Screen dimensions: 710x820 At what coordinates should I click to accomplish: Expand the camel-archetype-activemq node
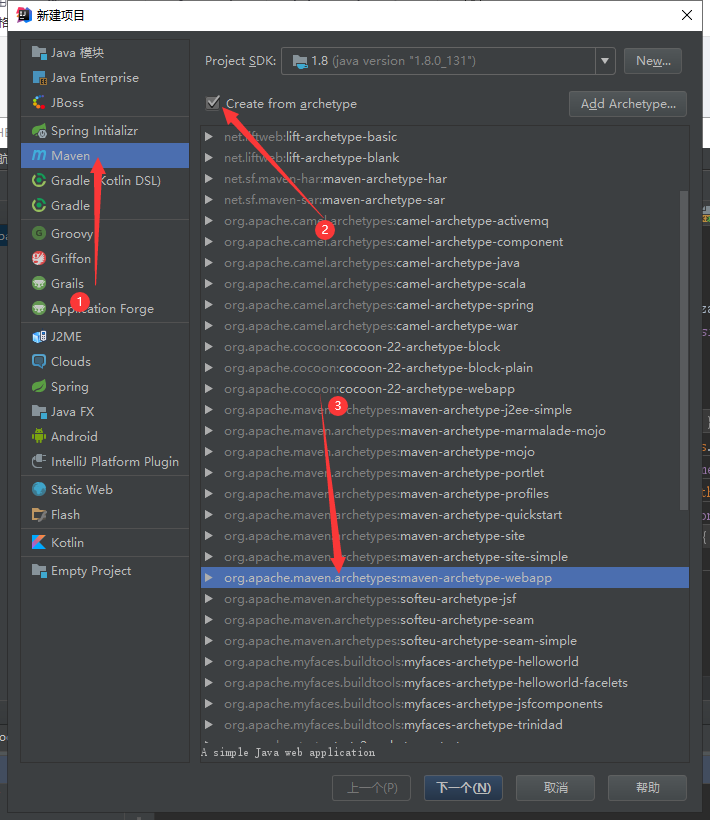click(x=209, y=221)
